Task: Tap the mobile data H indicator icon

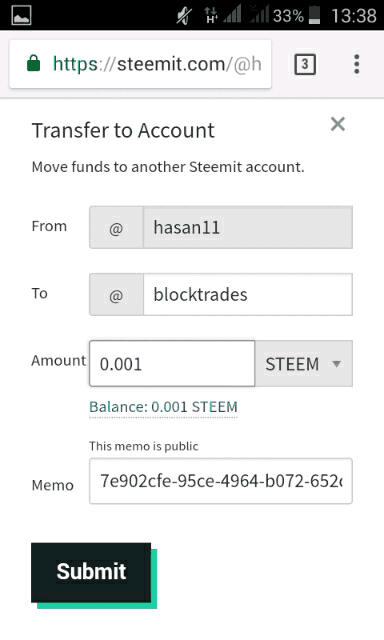Action: [x=211, y=16]
